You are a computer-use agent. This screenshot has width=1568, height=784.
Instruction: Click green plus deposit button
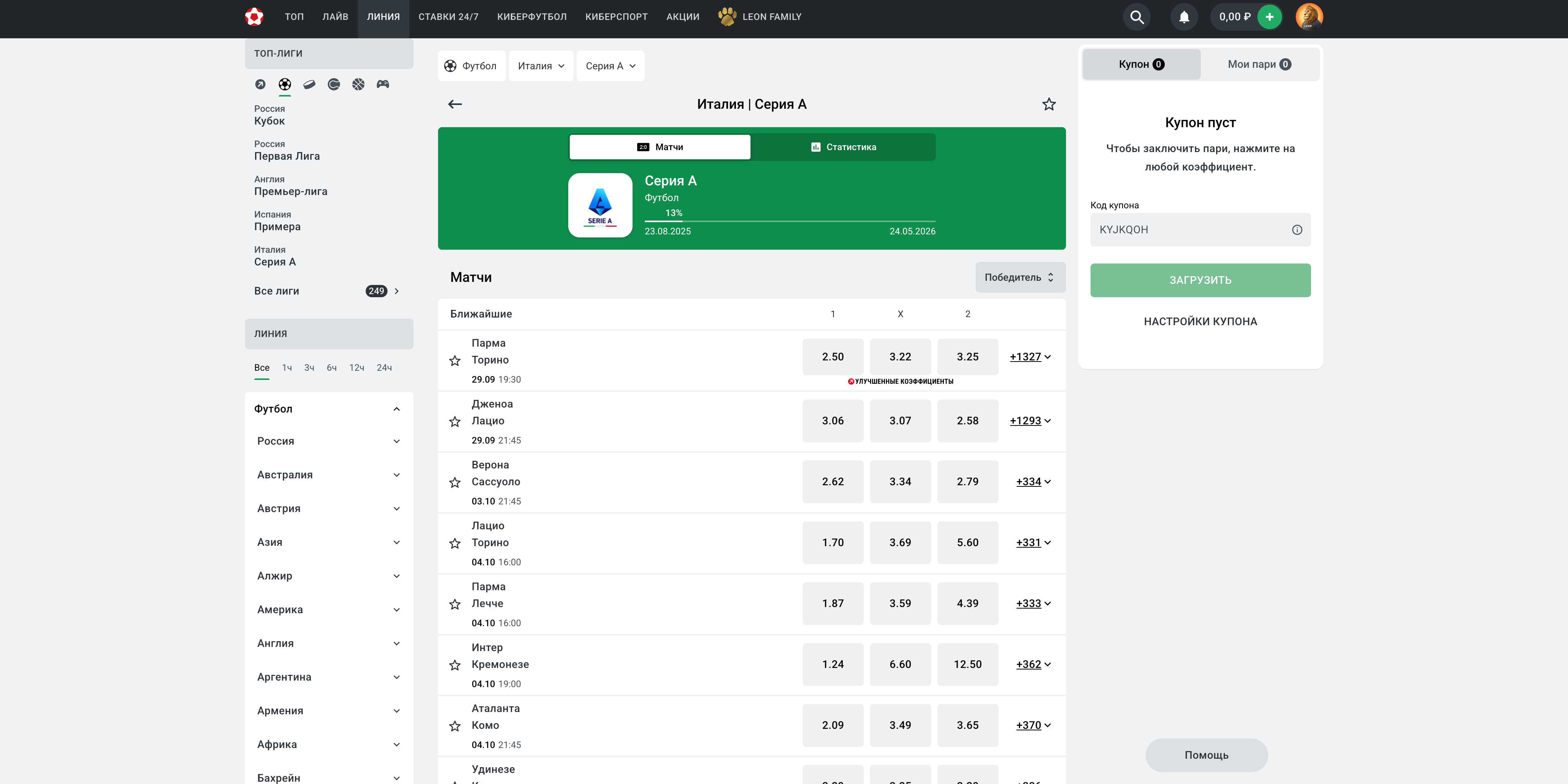[x=1269, y=17]
